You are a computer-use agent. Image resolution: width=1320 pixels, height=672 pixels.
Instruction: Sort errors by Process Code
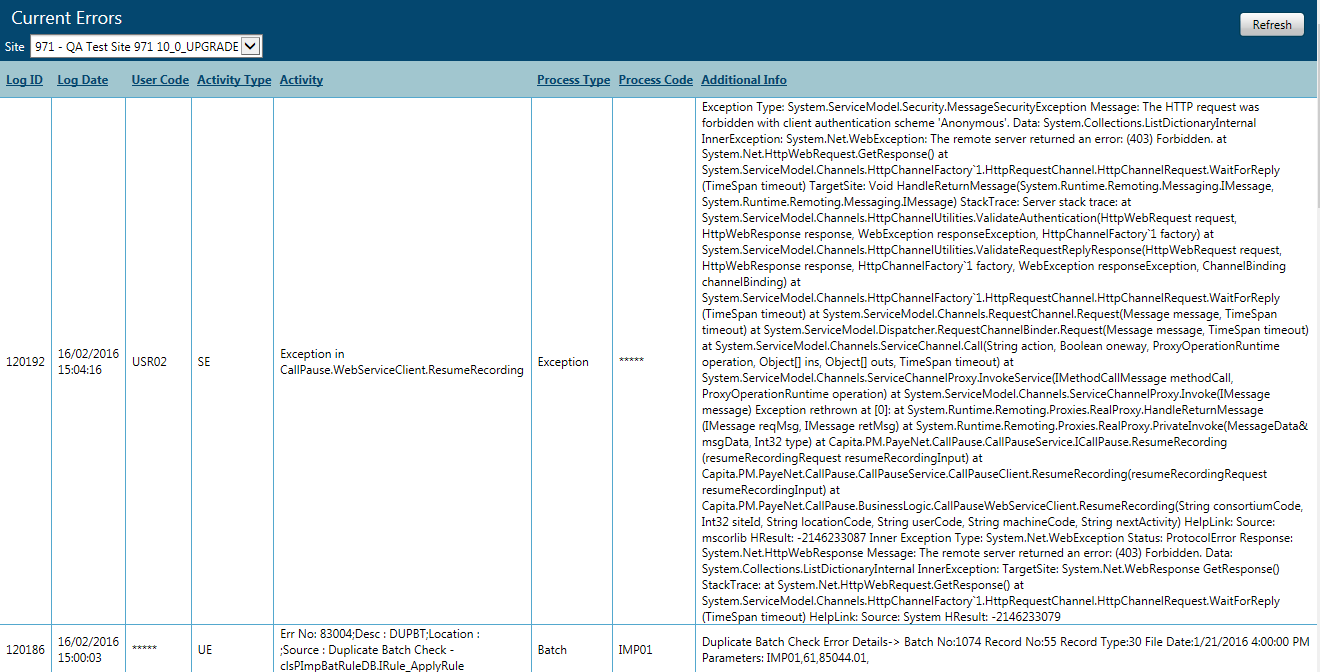[655, 79]
